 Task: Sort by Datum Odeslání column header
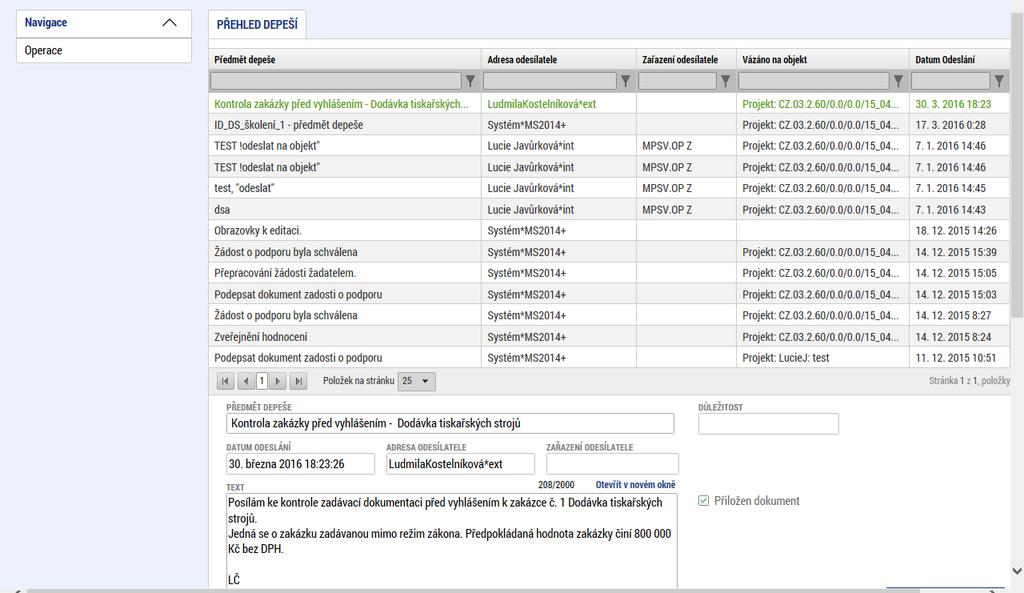[945, 59]
